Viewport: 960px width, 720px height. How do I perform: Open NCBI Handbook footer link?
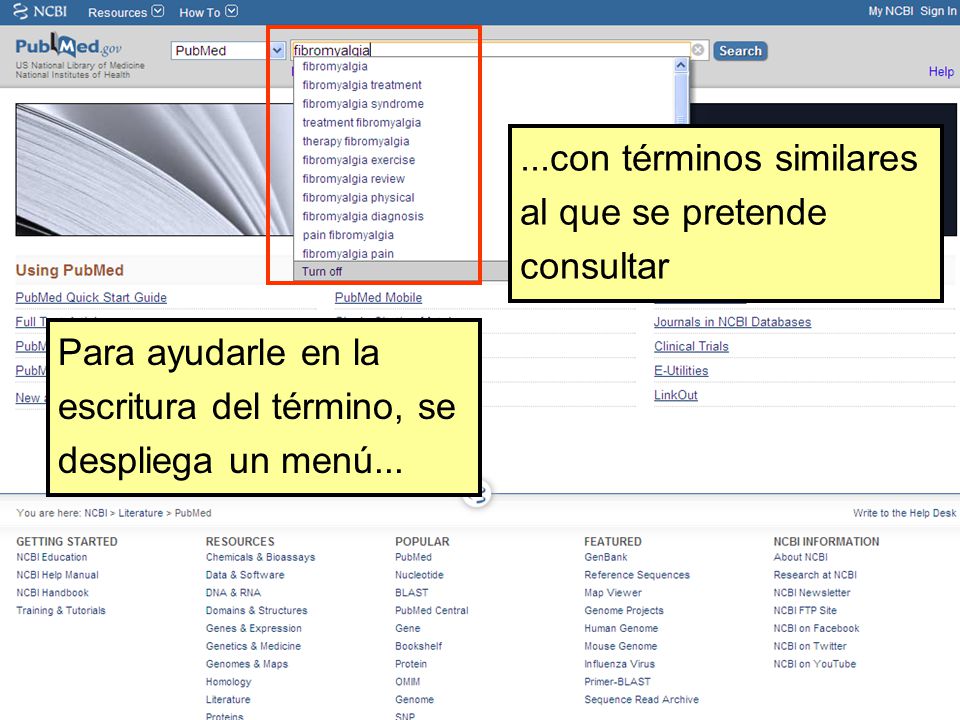coord(53,593)
